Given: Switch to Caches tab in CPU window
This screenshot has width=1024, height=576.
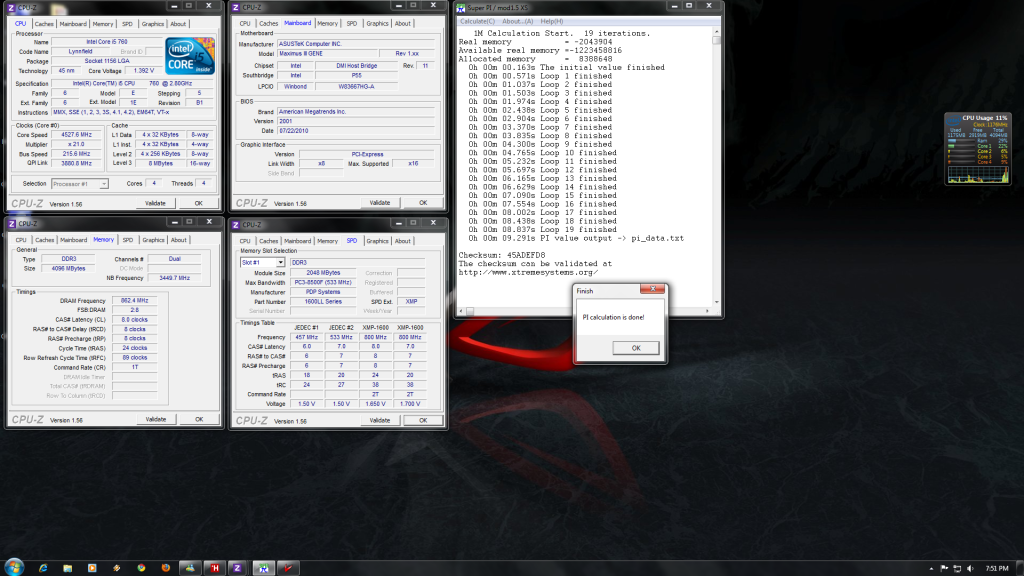Looking at the screenshot, I should pyautogui.click(x=45, y=23).
